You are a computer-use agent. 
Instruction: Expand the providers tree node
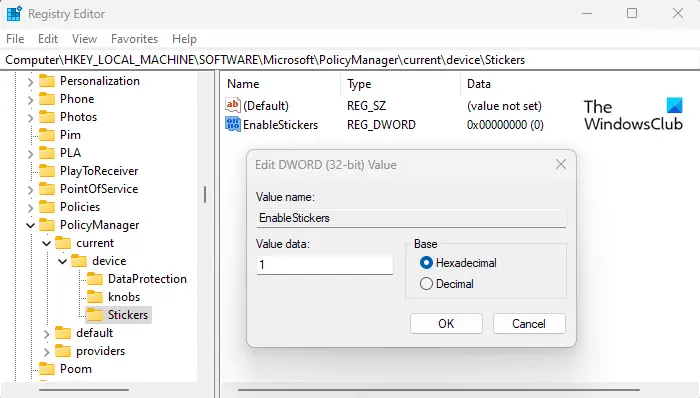(x=46, y=352)
